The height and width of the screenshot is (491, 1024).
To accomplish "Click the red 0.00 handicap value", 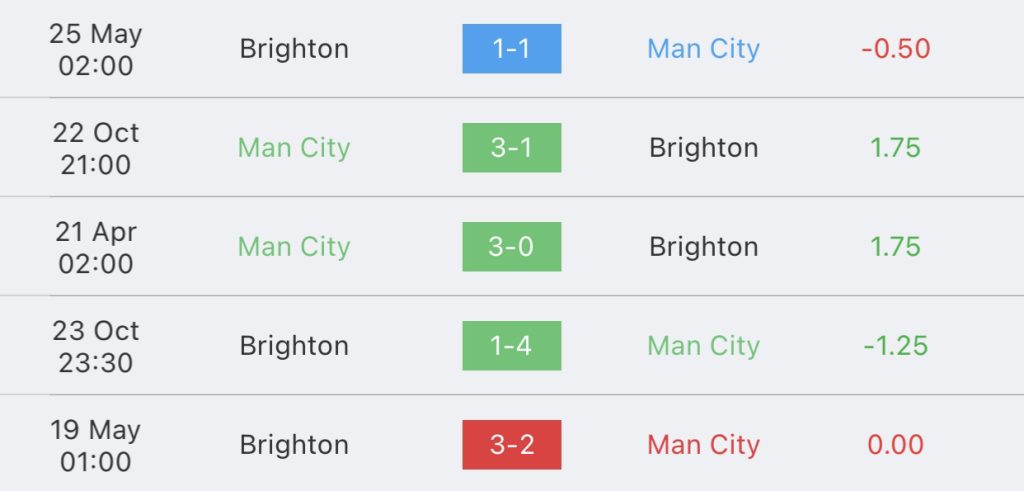I will click(895, 445).
